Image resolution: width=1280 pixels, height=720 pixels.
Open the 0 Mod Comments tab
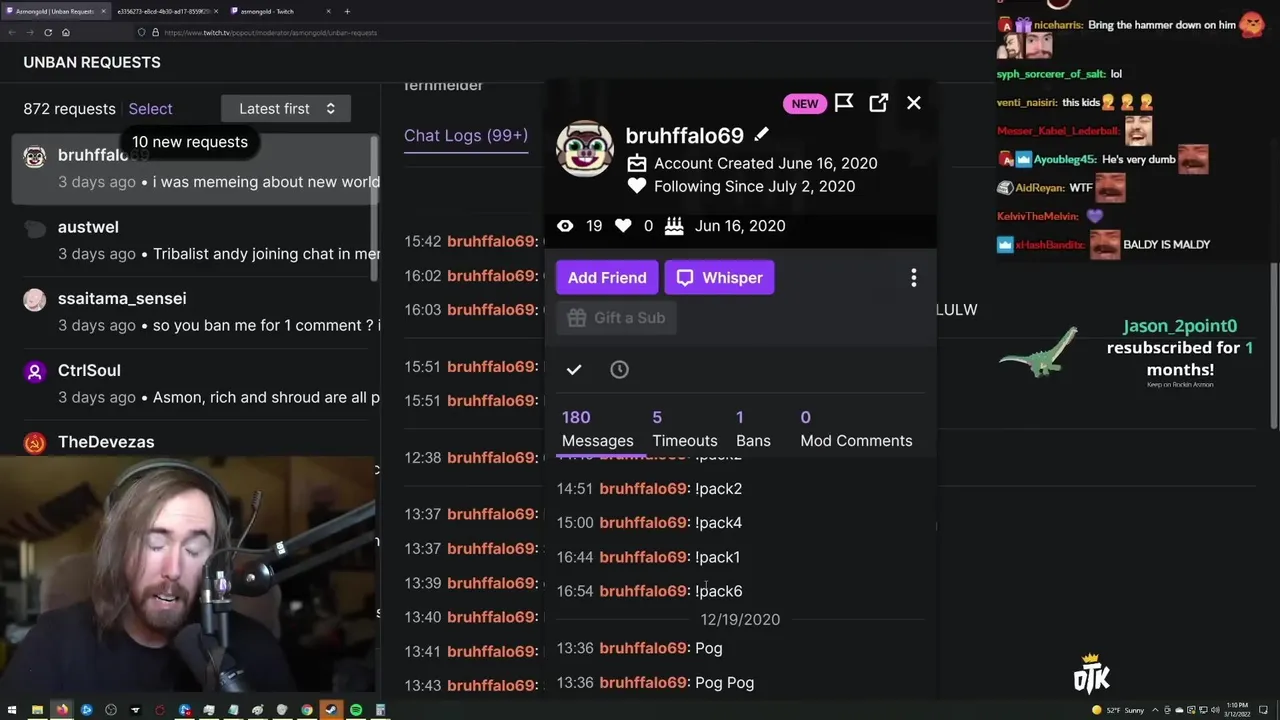coord(856,429)
